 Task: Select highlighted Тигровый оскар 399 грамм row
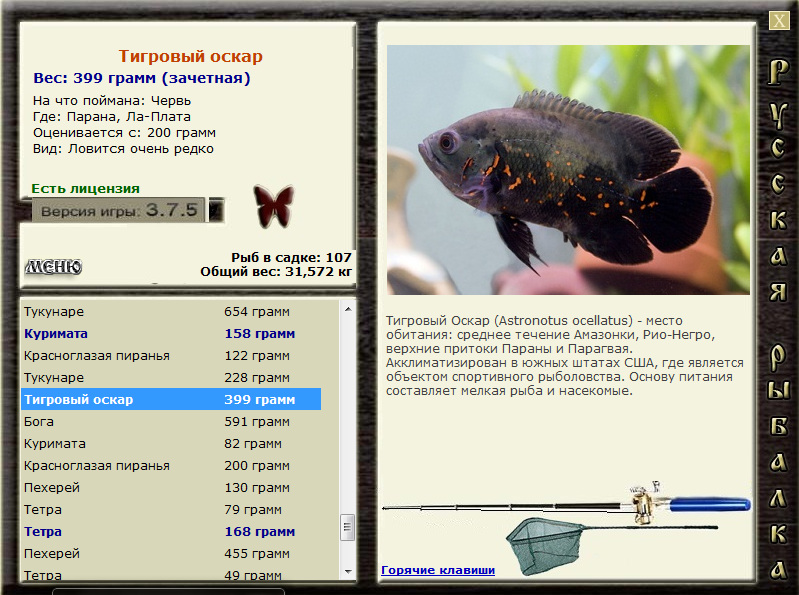pos(171,399)
